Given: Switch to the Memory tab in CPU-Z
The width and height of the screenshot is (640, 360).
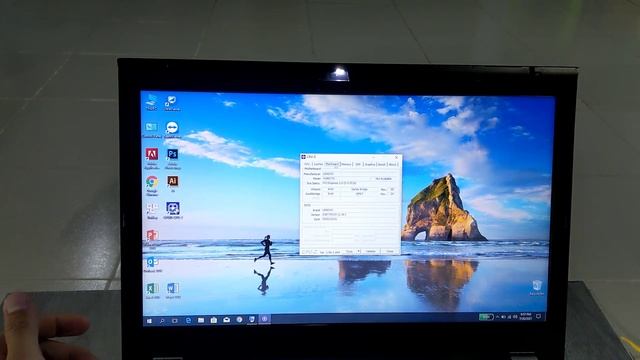Looking at the screenshot, I should click(347, 164).
